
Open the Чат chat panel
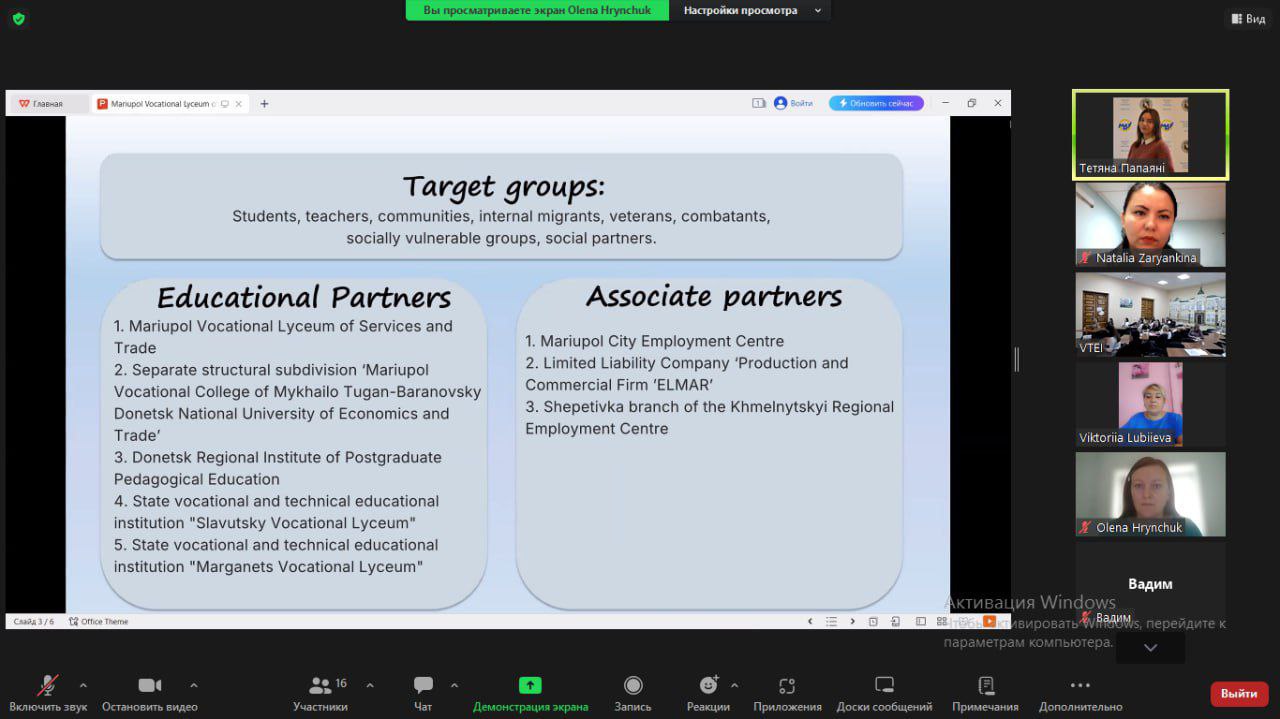tap(423, 692)
